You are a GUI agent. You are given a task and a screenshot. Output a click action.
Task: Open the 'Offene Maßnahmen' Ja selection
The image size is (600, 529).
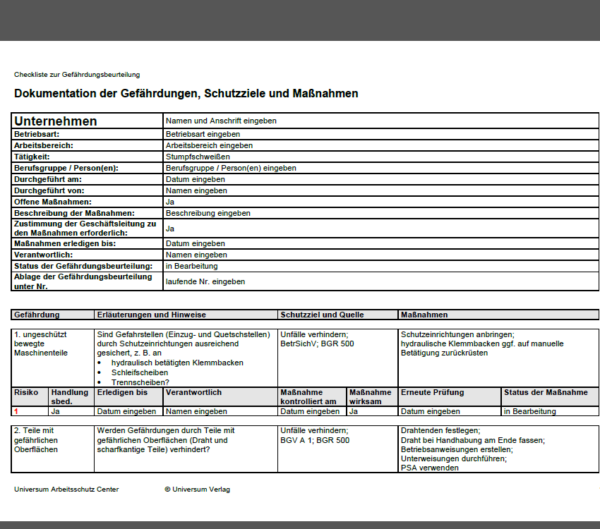pos(381,202)
